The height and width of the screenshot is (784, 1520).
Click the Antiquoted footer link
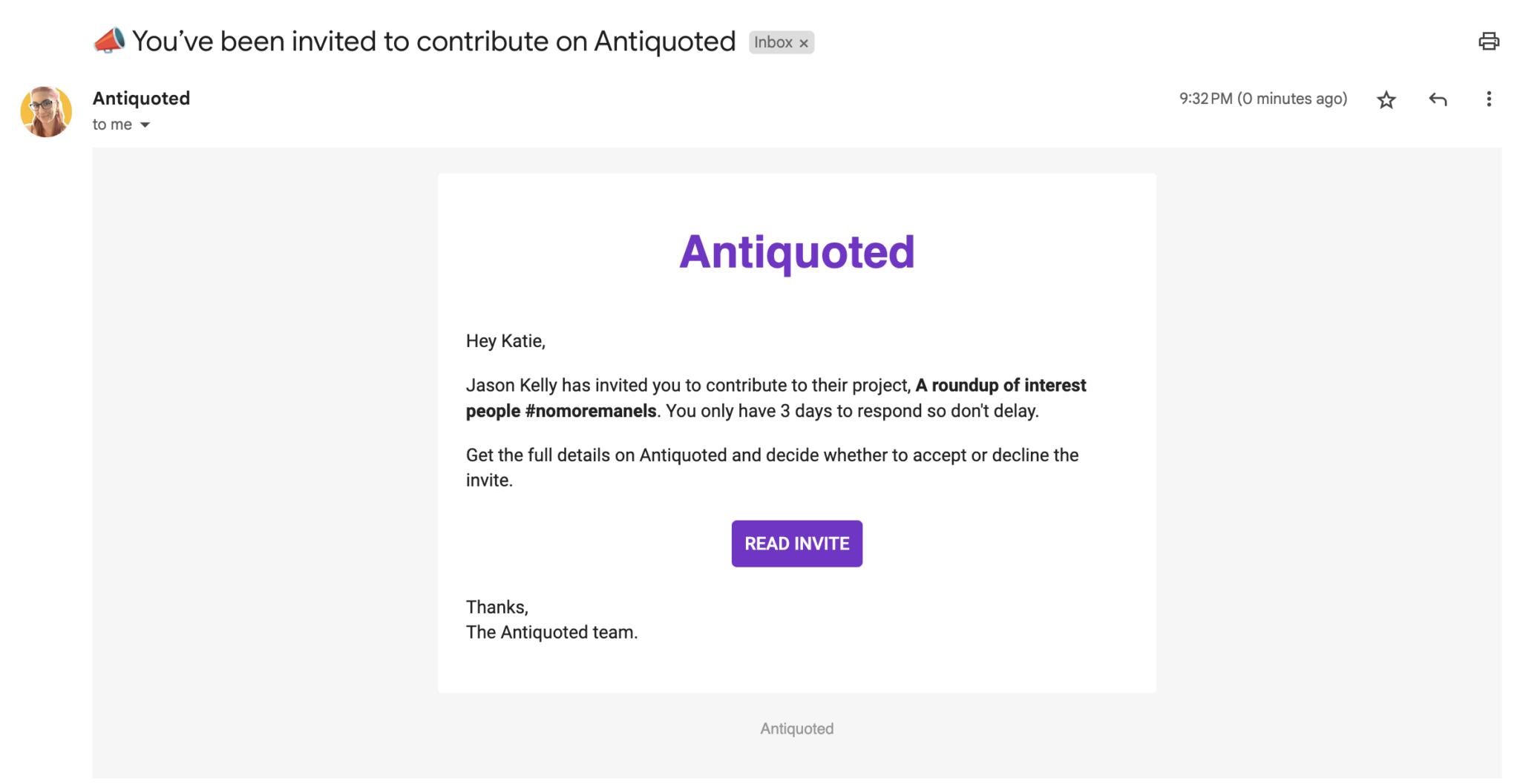tap(796, 728)
